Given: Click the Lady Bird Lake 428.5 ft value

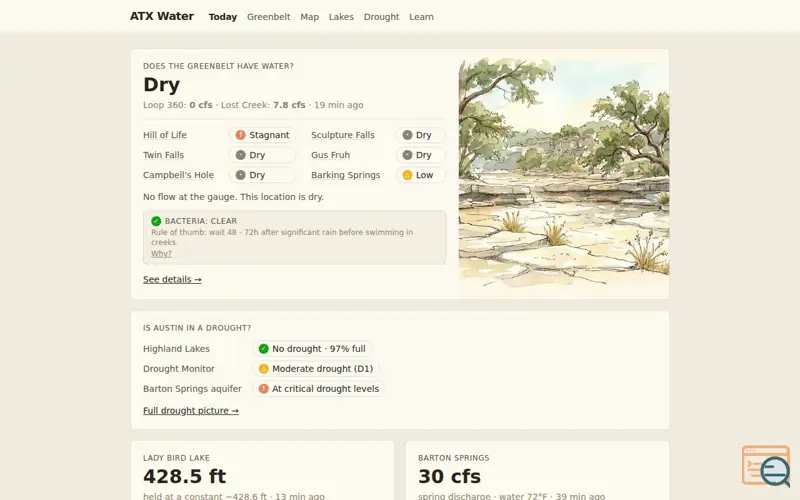Looking at the screenshot, I should pos(184,476).
